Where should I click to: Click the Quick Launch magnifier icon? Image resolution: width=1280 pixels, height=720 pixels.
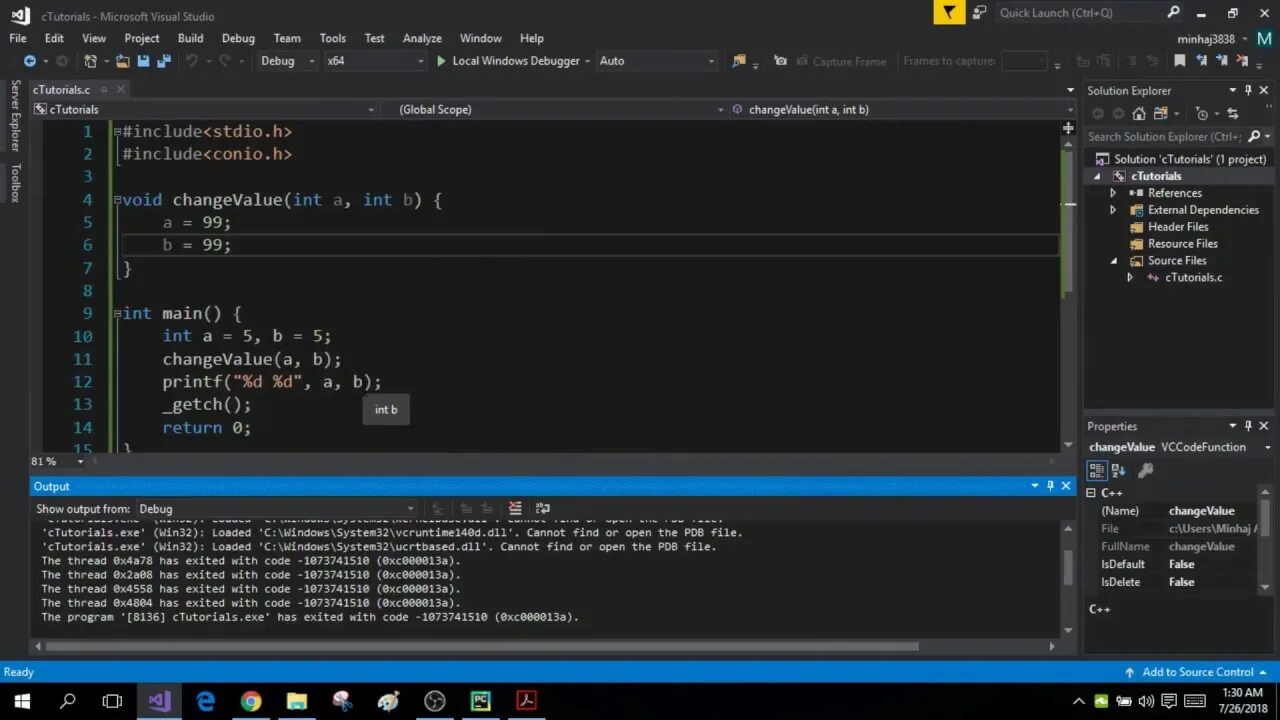click(1174, 13)
